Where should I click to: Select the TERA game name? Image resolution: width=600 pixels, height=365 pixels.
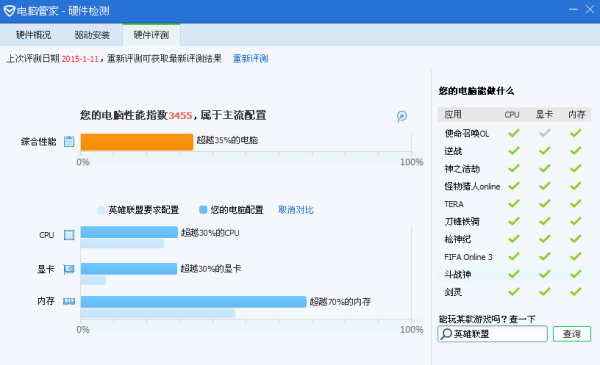point(454,204)
